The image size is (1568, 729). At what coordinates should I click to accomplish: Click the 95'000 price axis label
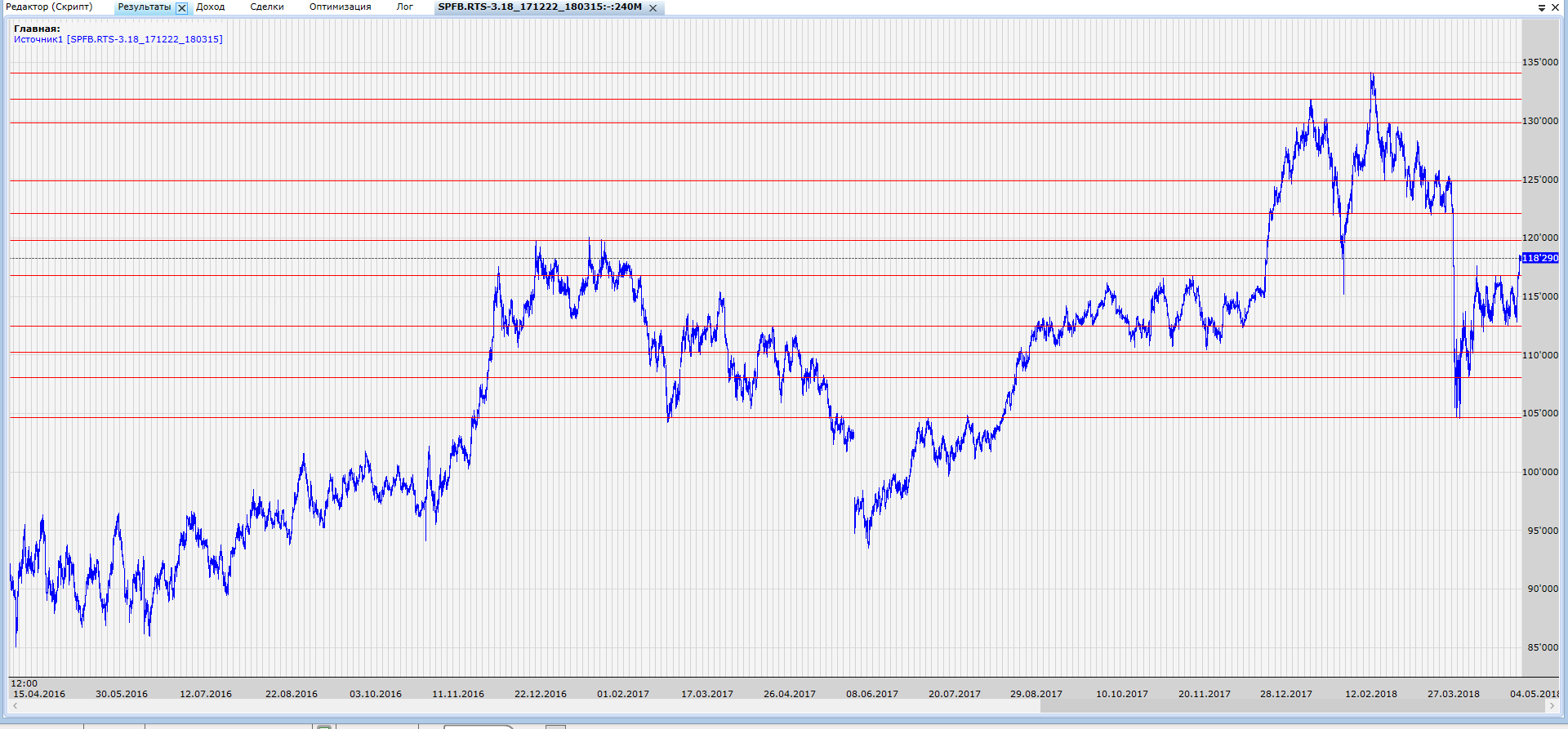pos(1543,531)
